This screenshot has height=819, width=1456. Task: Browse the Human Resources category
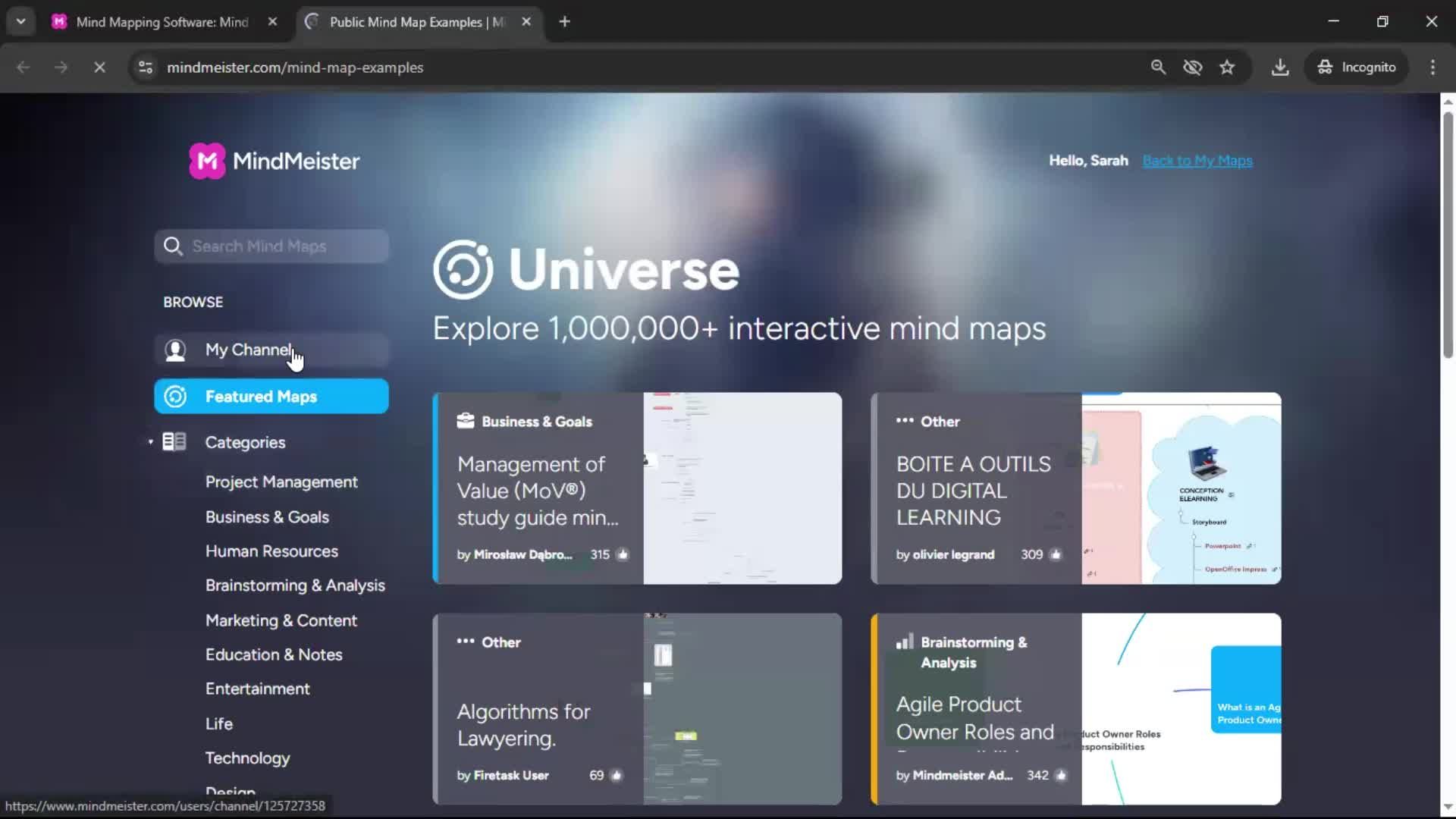[271, 551]
